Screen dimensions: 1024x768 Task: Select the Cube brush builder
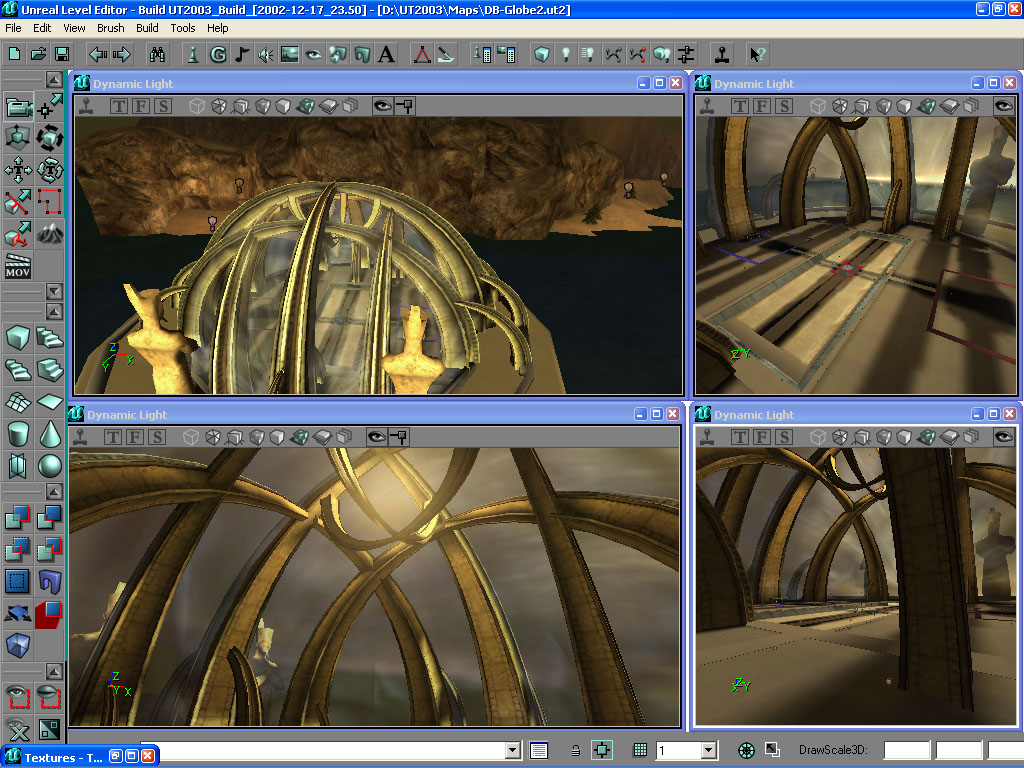(x=17, y=337)
